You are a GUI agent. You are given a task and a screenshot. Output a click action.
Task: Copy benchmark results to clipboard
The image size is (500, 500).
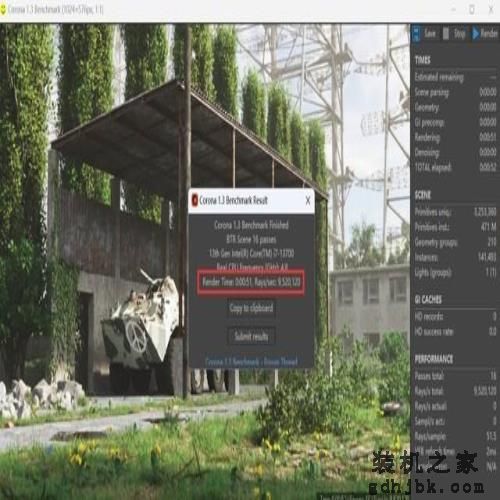click(251, 308)
